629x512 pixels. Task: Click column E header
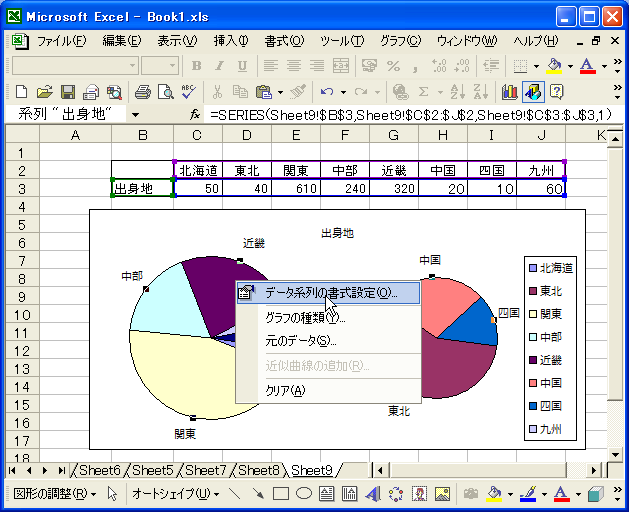[x=296, y=135]
